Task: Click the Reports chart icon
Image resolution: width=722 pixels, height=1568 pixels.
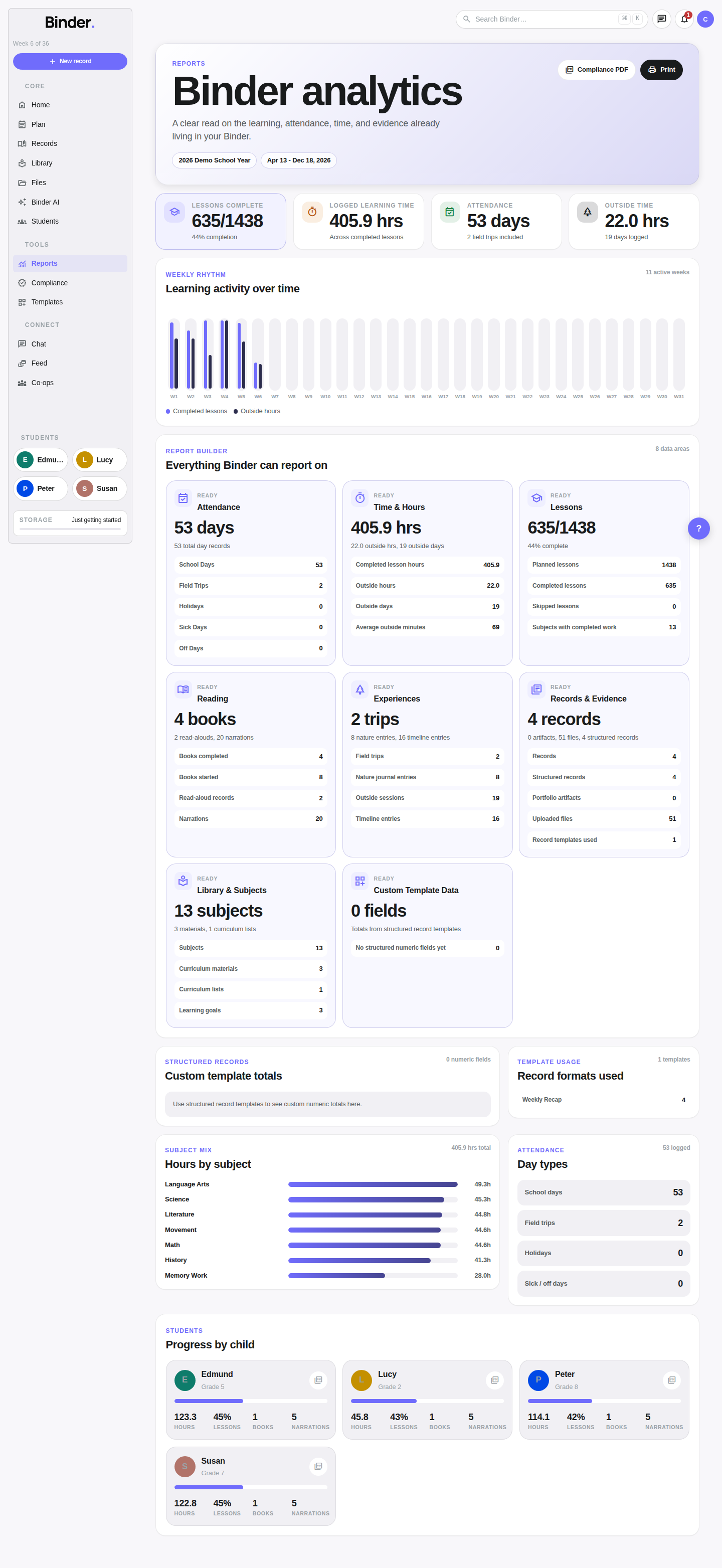Action: click(22, 264)
